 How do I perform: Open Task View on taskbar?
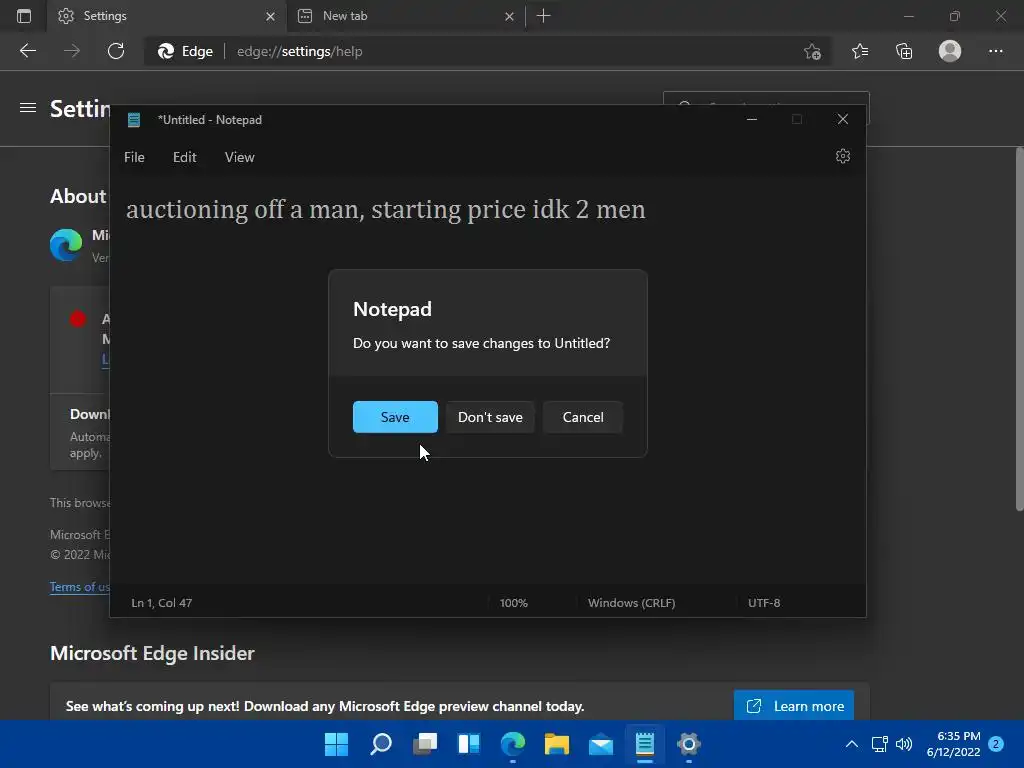(x=425, y=744)
